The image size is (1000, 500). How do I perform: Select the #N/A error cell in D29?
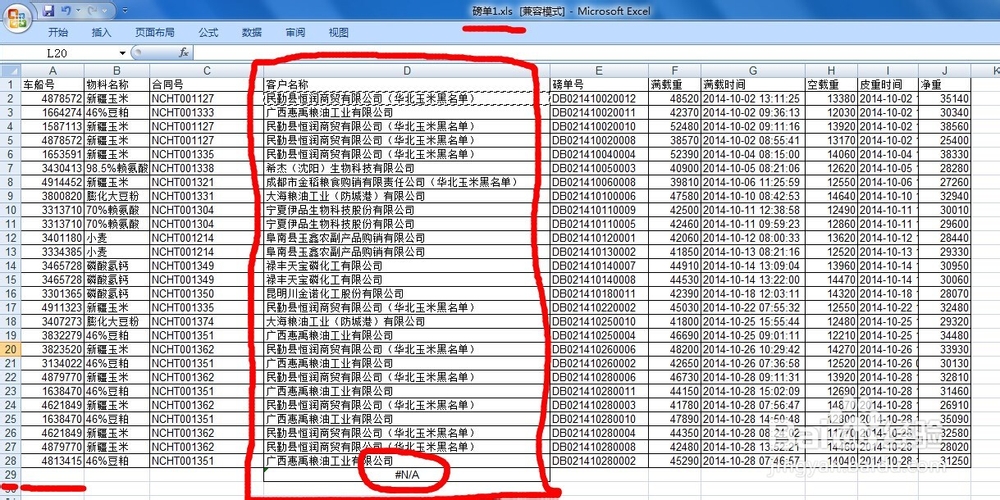[x=407, y=474]
